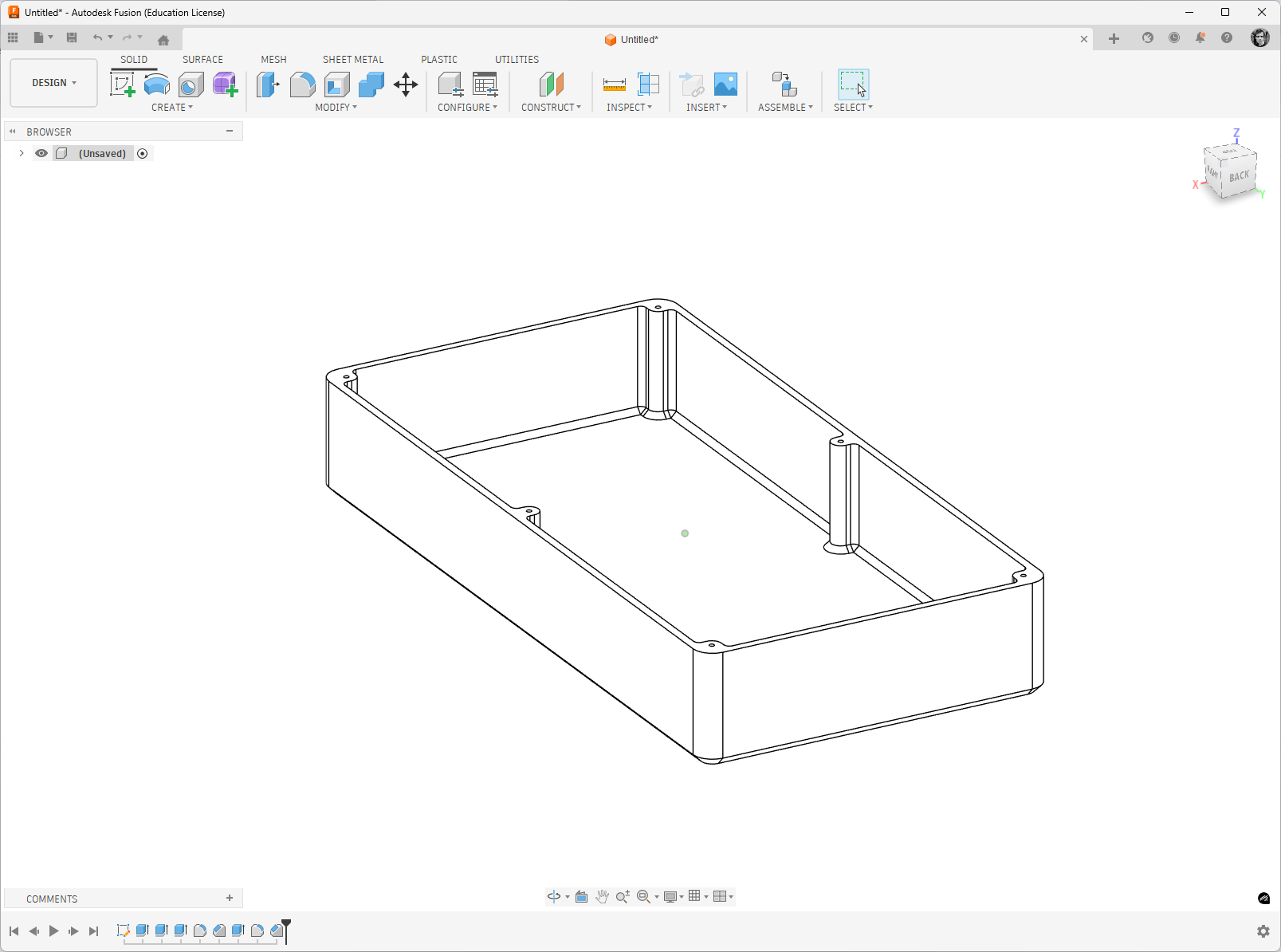Select the Create Sketch tool
Screen dimensions: 1281x952
123,84
